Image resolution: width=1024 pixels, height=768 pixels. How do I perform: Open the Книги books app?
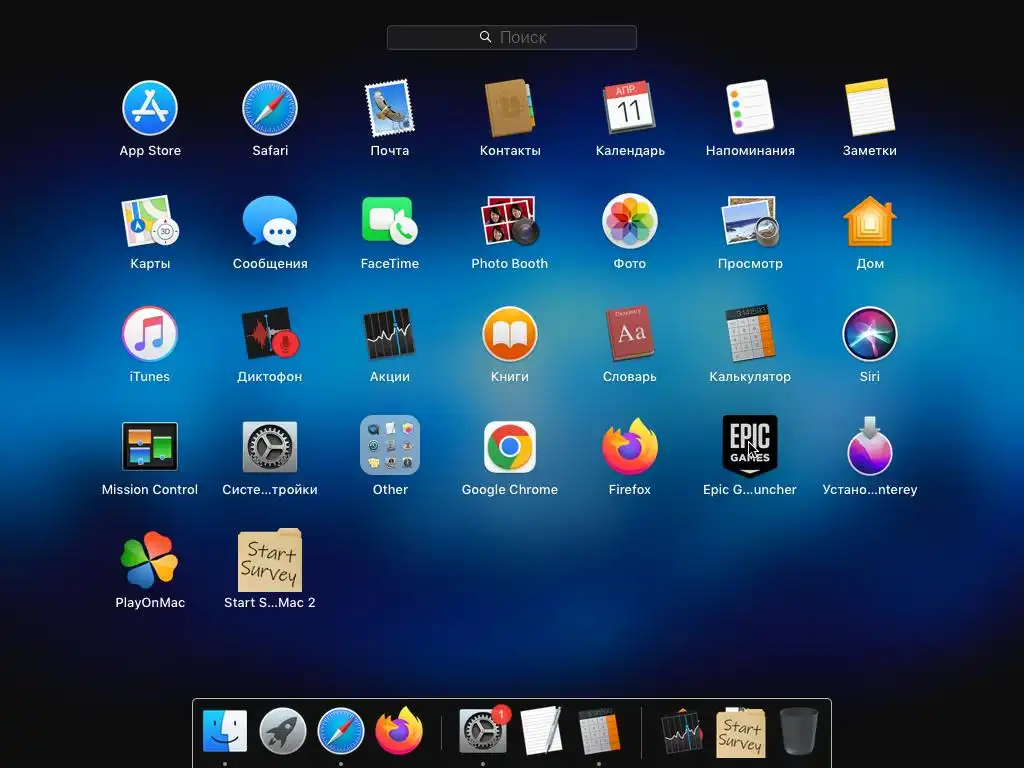tap(509, 334)
